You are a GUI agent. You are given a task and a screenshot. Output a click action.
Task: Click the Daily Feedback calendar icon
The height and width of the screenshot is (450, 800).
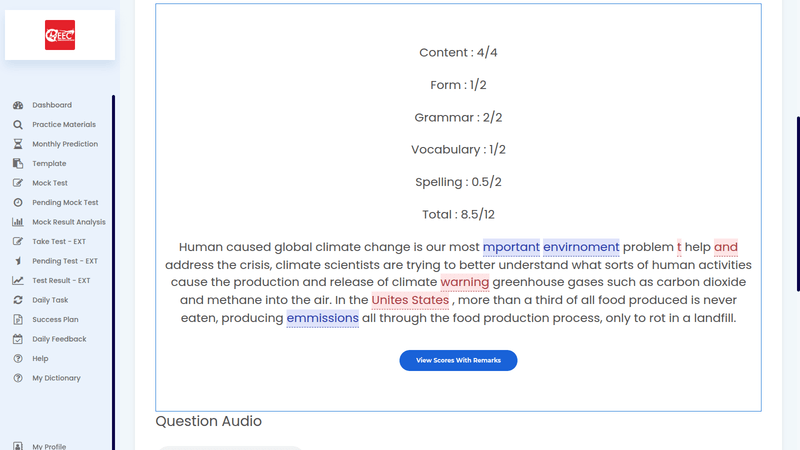coord(18,339)
